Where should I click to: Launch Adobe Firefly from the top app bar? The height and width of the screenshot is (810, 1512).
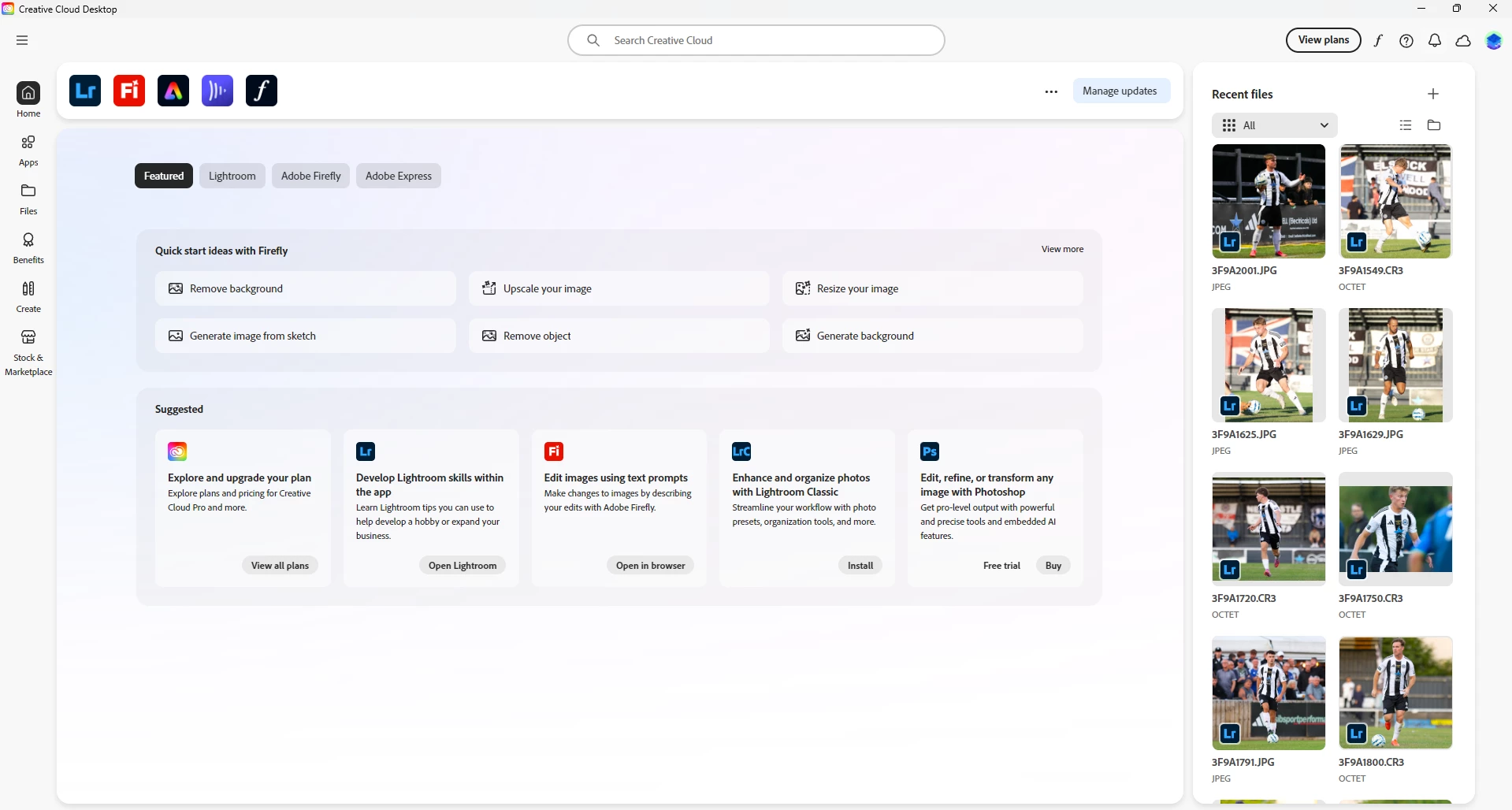tap(129, 91)
